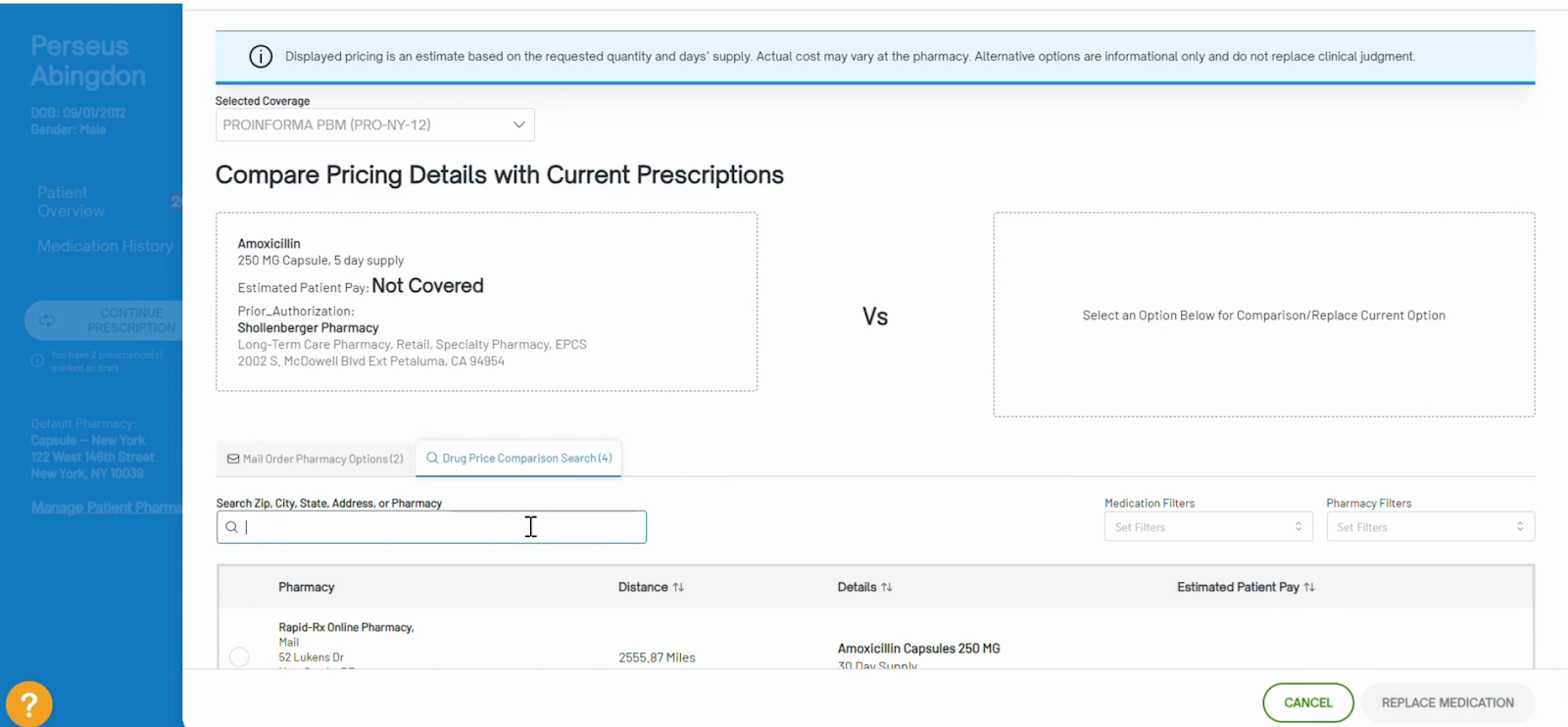
Task: Open the orange help question mark icon
Action: click(x=29, y=703)
